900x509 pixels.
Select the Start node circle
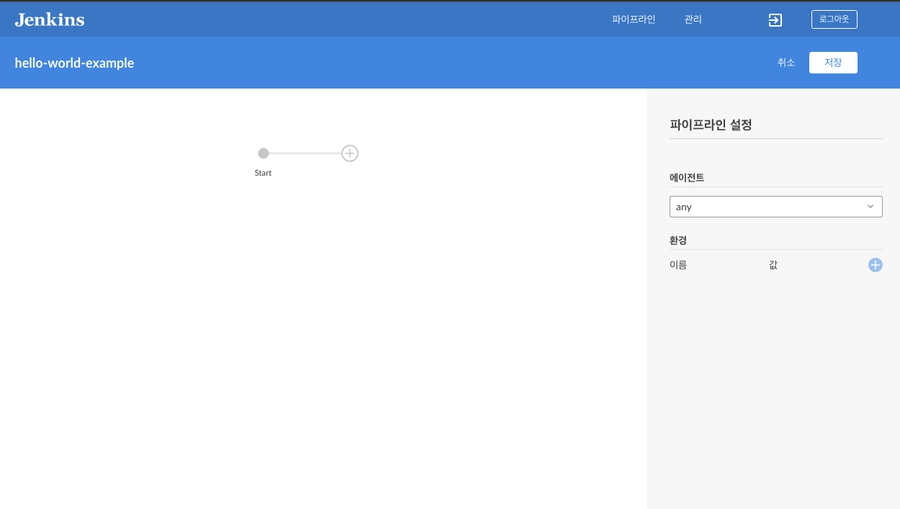[x=263, y=153]
